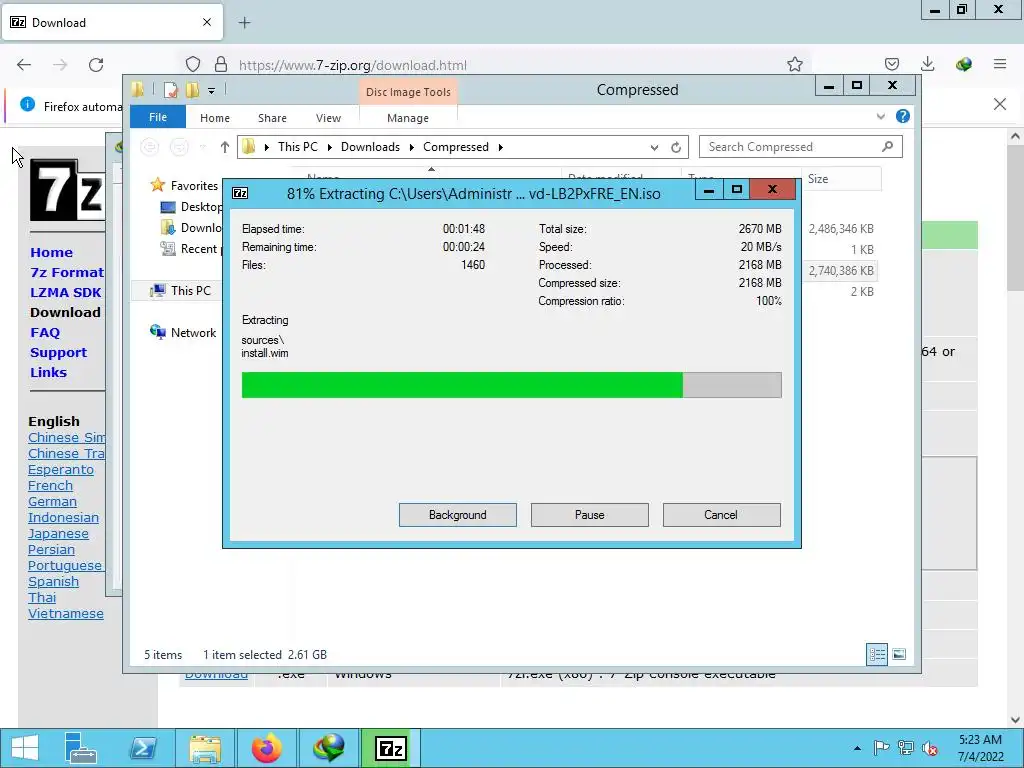Close the Download tab

(206, 22)
